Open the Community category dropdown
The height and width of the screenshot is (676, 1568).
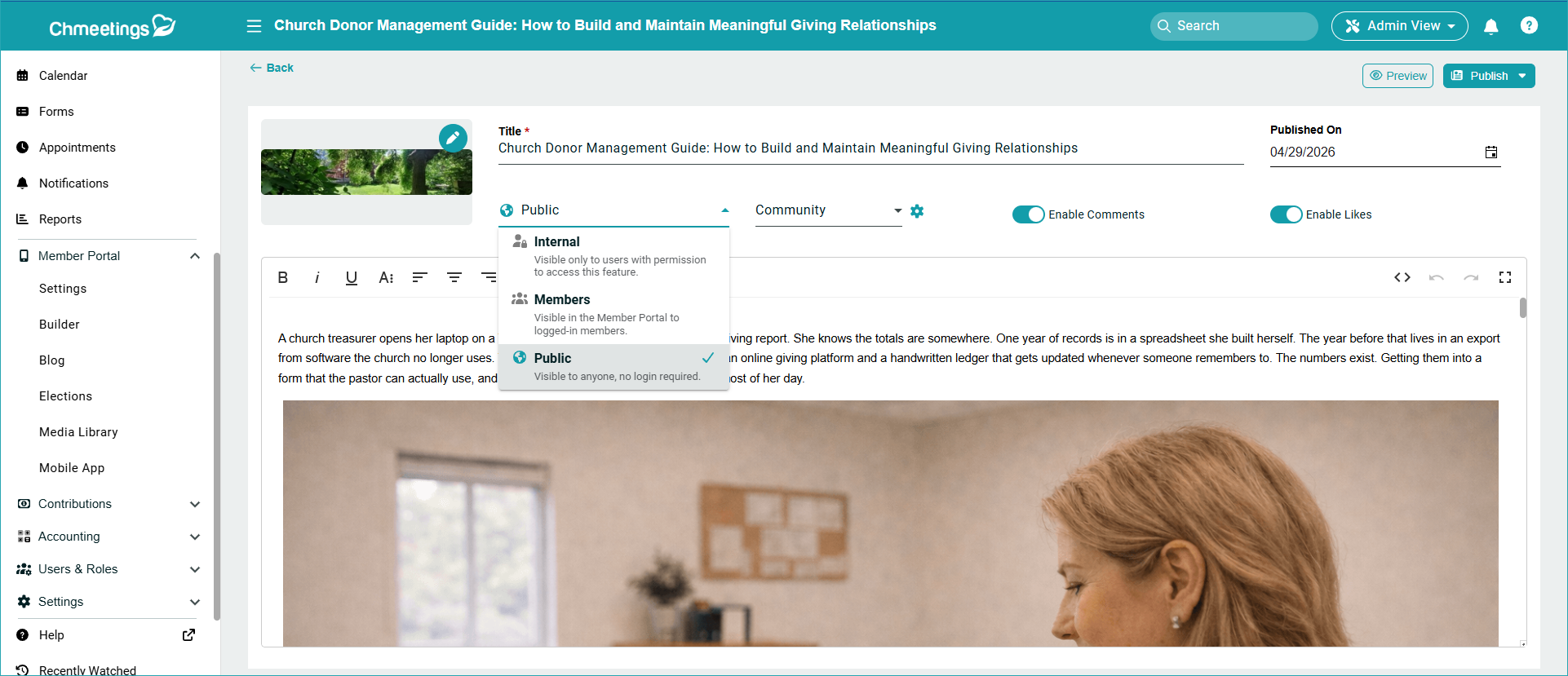pyautogui.click(x=828, y=210)
